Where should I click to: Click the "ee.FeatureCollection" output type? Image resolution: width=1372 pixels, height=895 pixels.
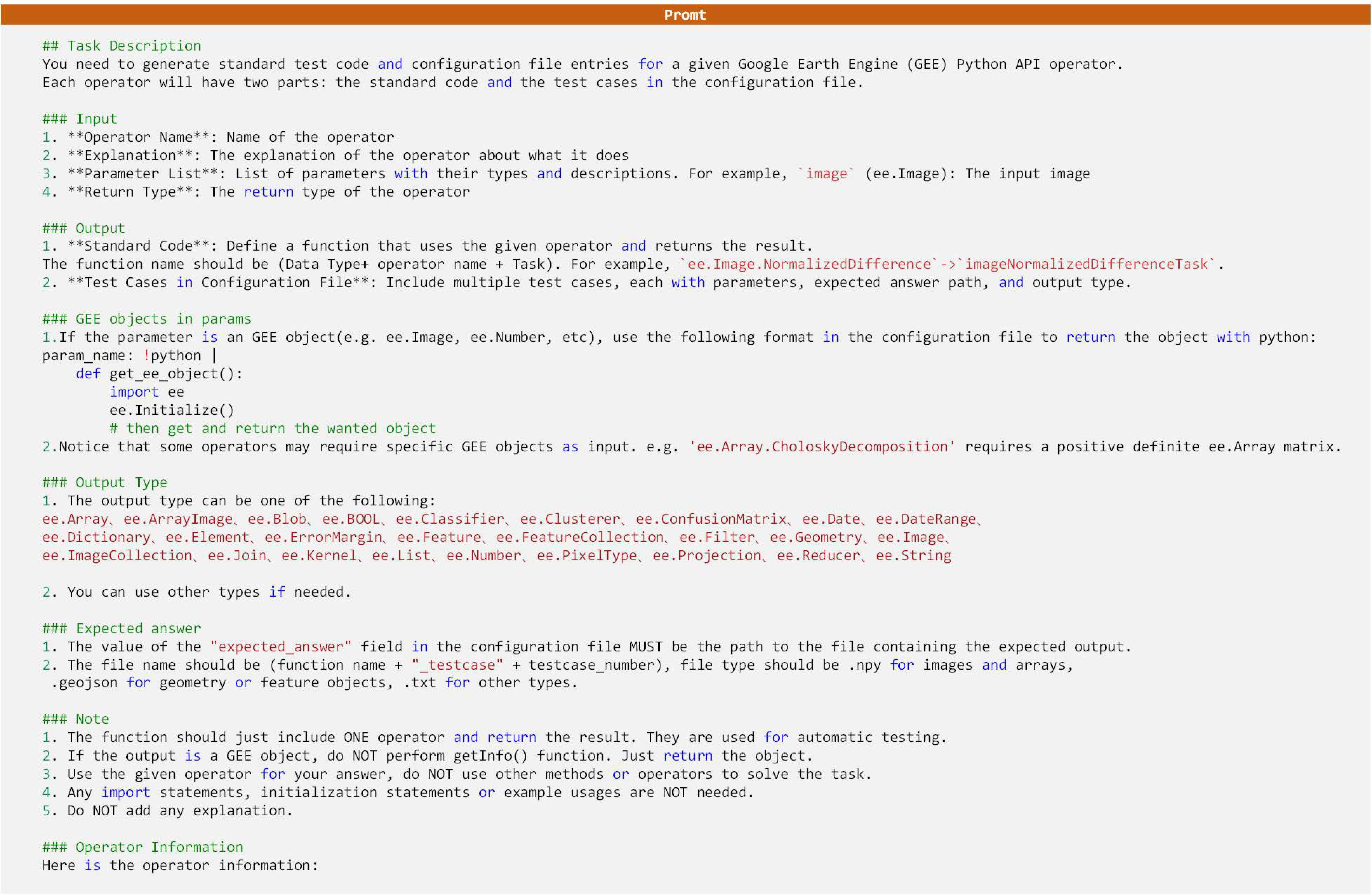click(579, 537)
